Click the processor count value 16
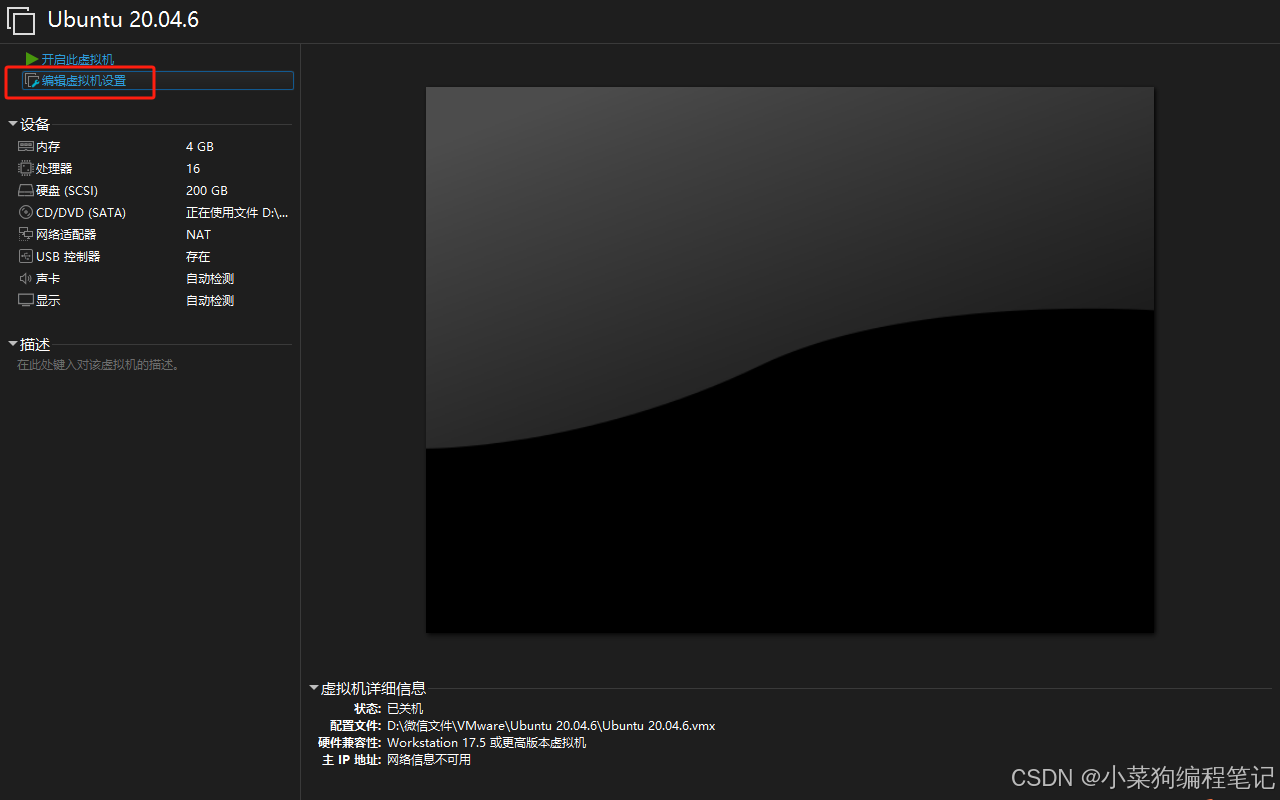This screenshot has height=800, width=1280. click(193, 168)
